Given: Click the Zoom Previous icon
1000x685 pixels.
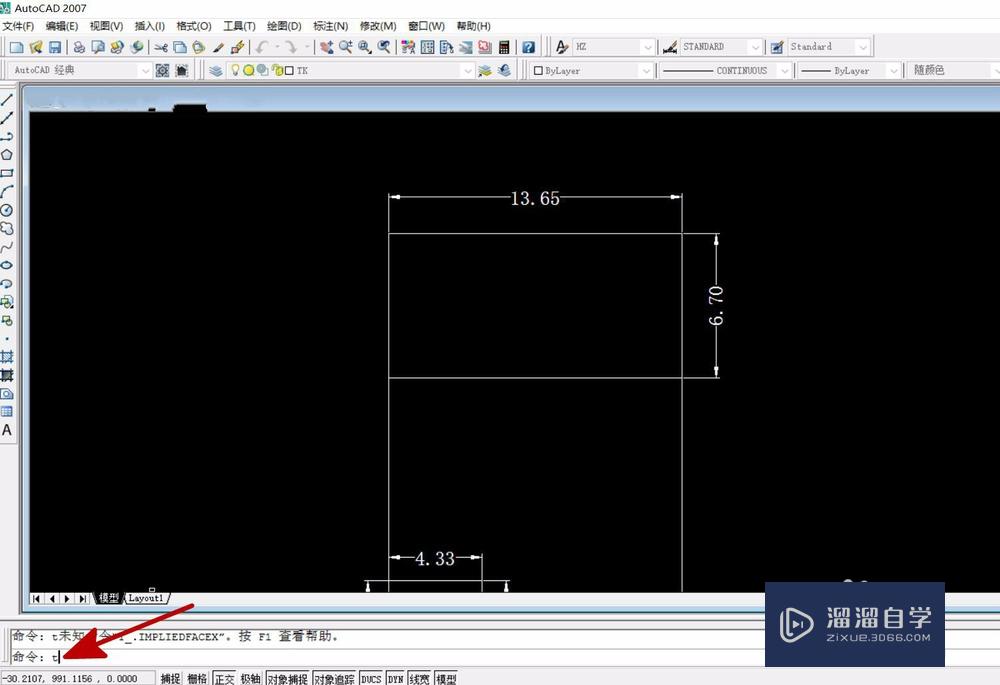Looking at the screenshot, I should (384, 47).
